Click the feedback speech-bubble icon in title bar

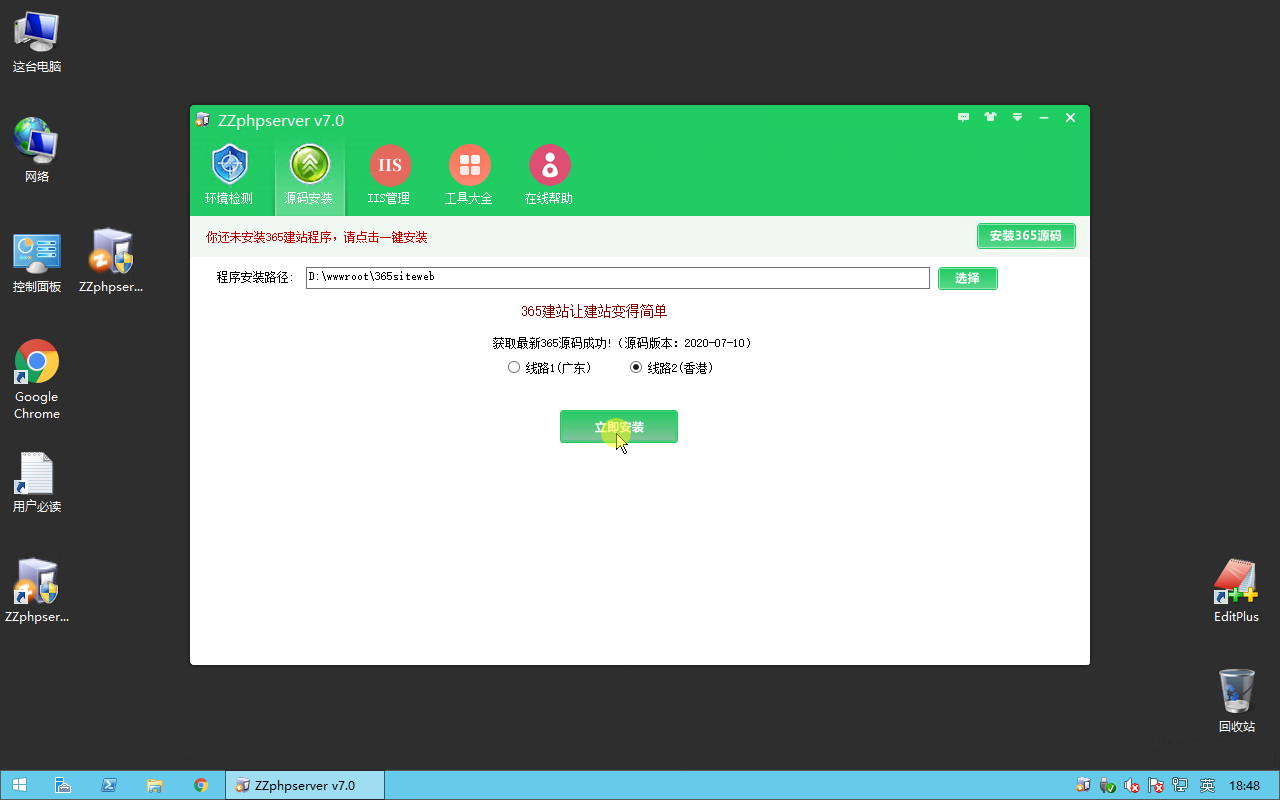point(963,118)
